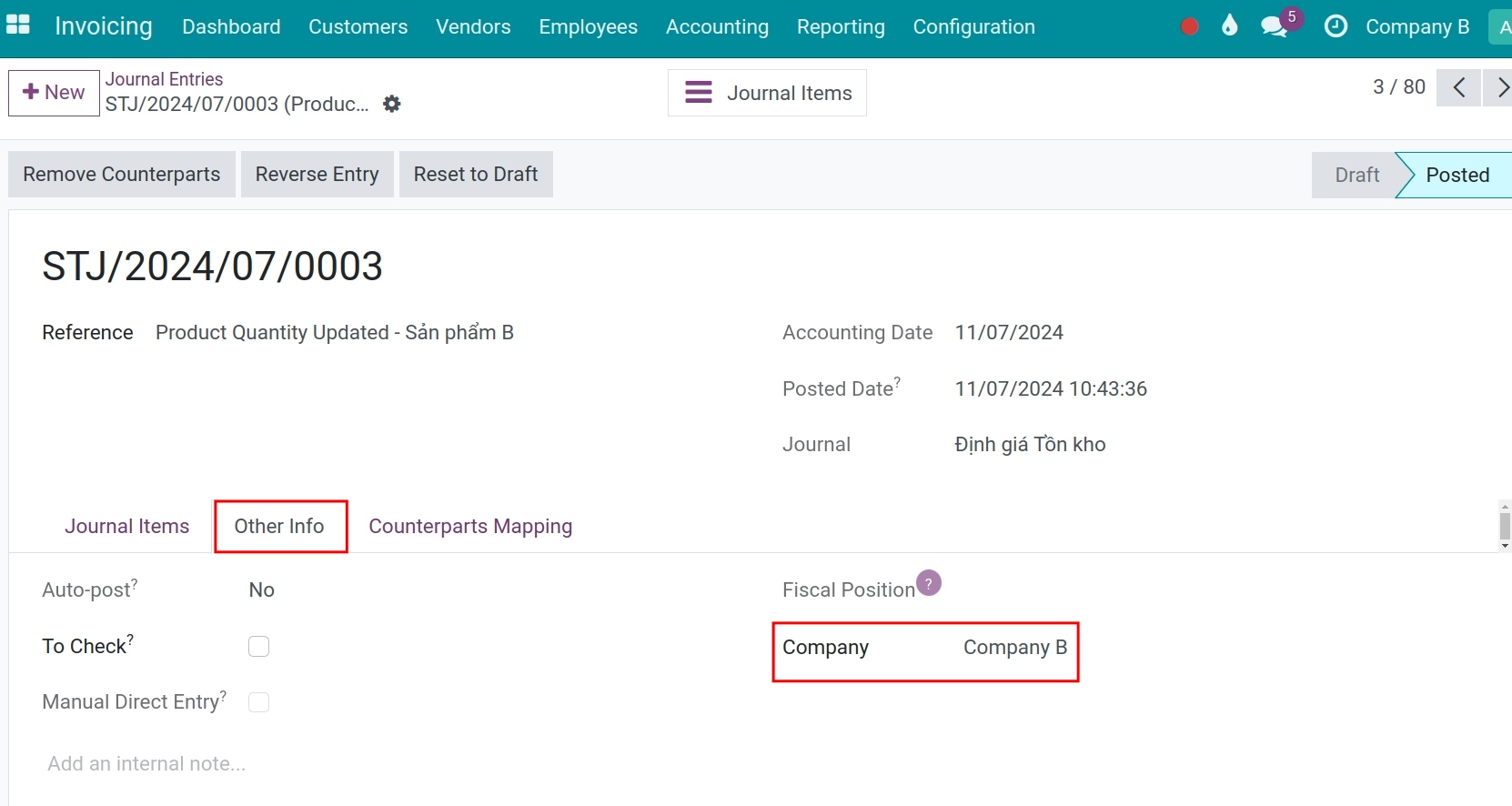
Task: Click the Company value Company B
Action: (1015, 647)
